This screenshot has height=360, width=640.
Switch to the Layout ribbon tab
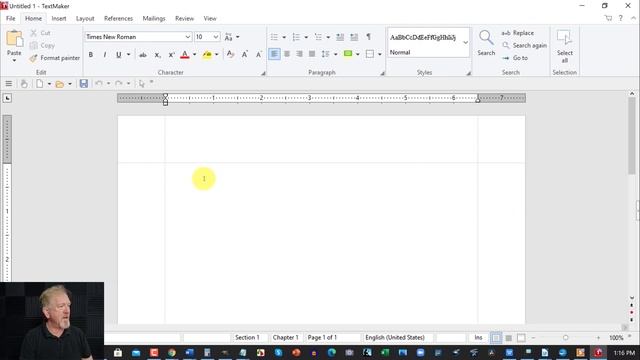pos(85,18)
